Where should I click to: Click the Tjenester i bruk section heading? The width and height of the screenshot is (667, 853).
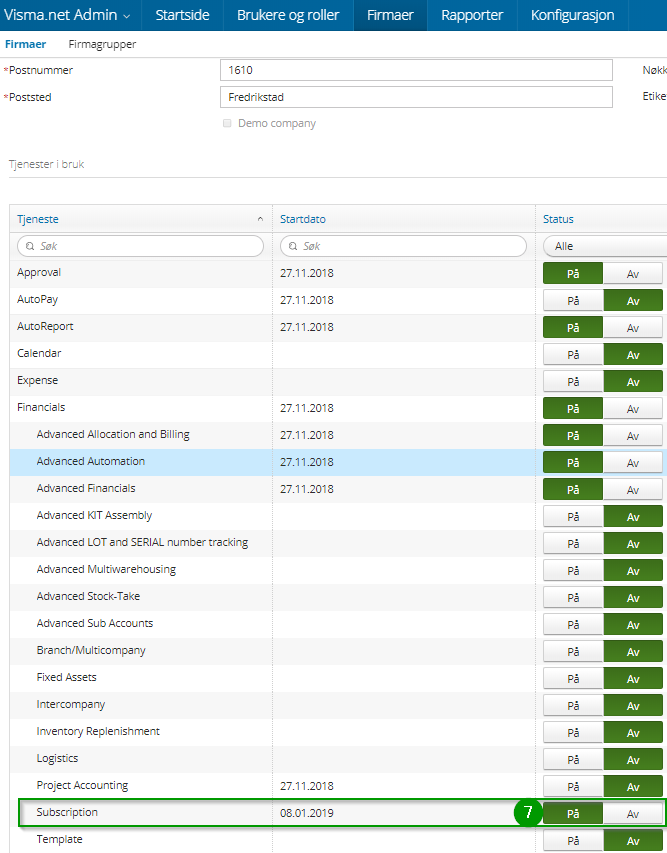point(46,164)
